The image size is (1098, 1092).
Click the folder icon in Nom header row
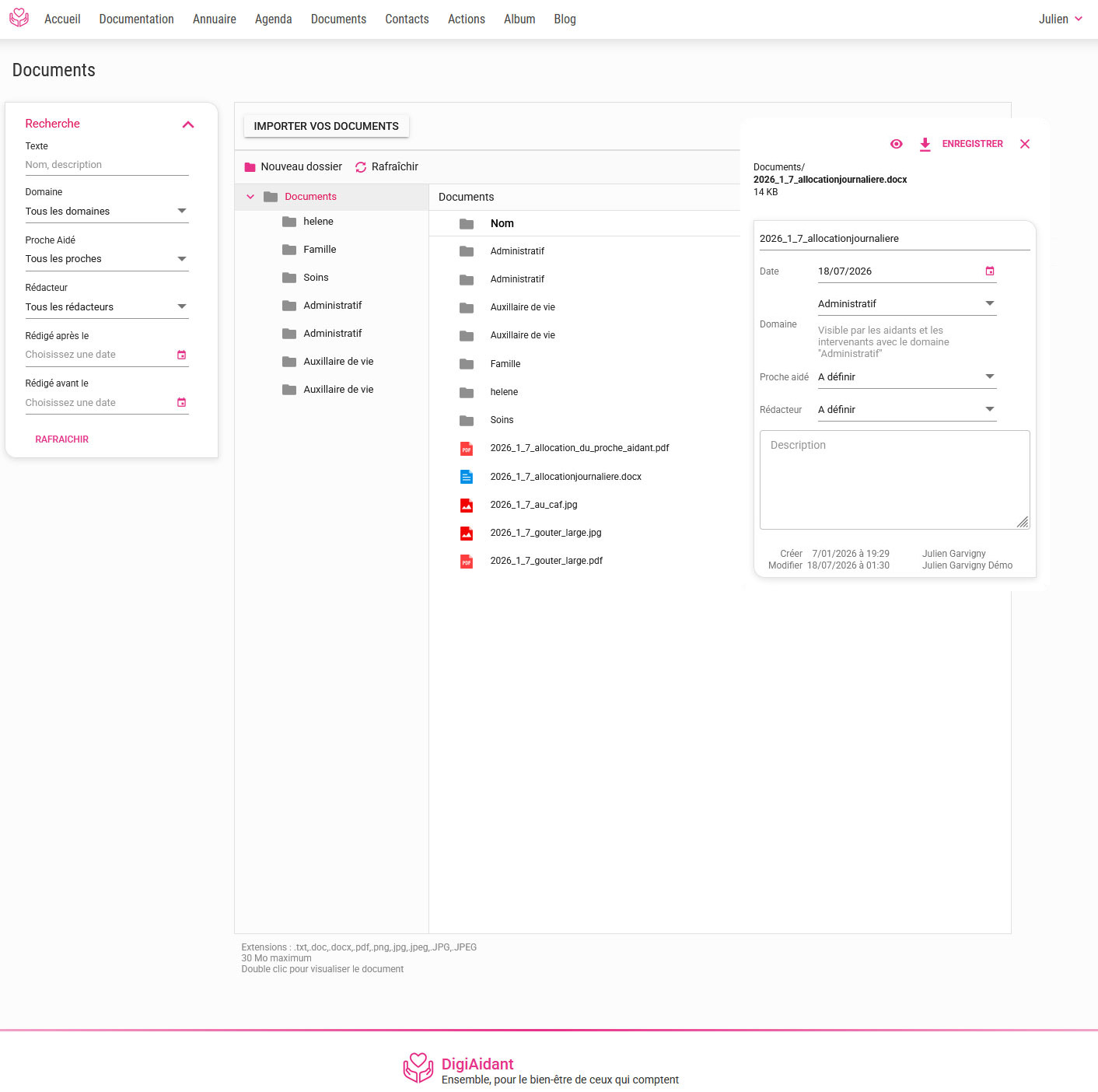(x=467, y=224)
